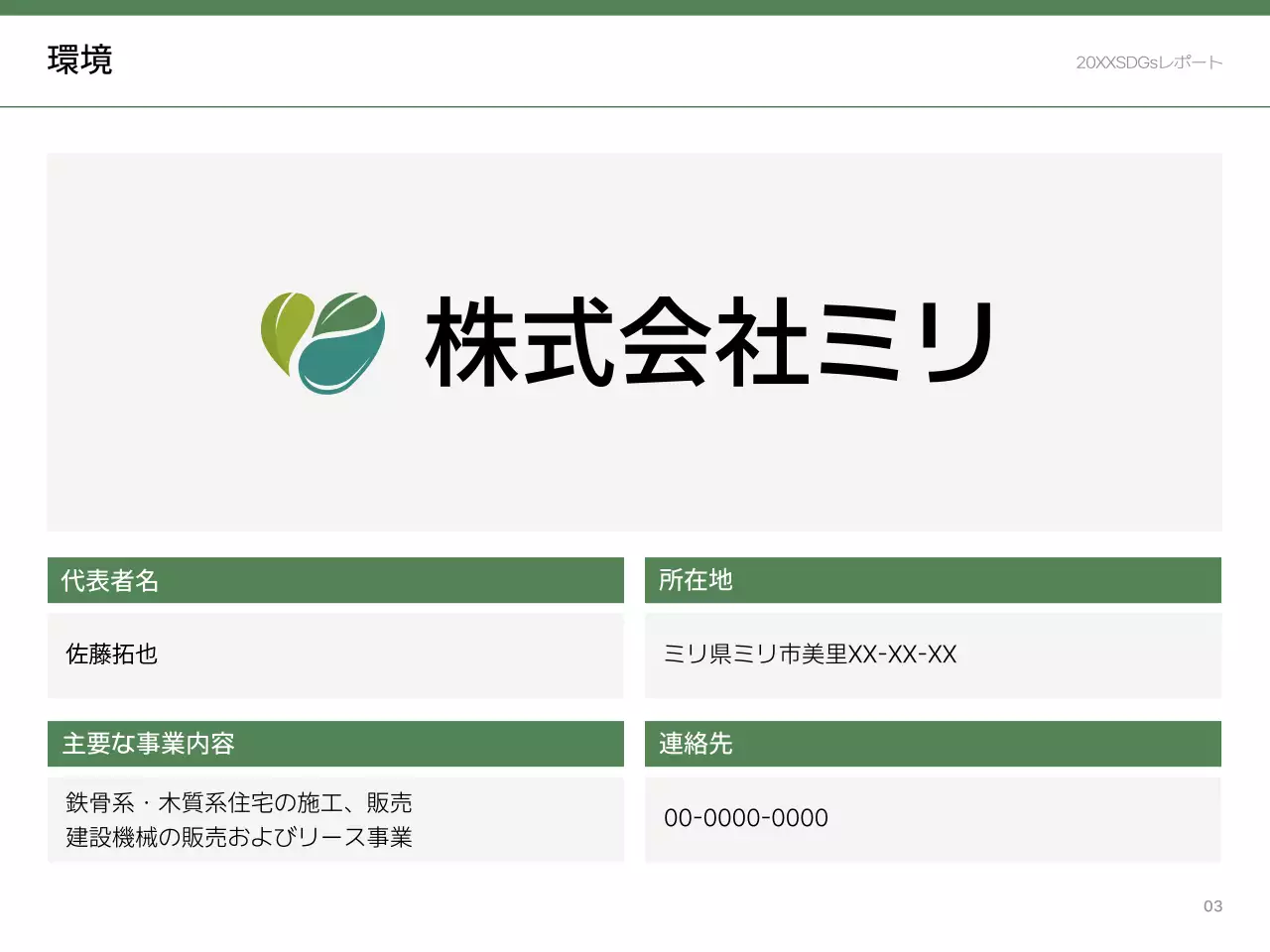
Task: Click the representative name 佐藤拓也
Action: (111, 655)
